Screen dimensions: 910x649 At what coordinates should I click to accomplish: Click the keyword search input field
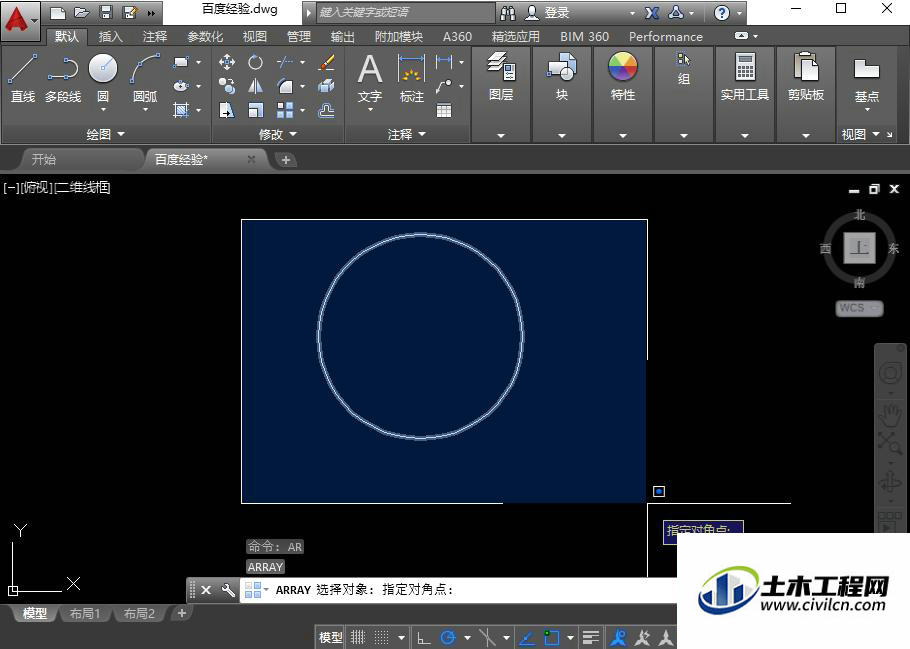(x=405, y=12)
